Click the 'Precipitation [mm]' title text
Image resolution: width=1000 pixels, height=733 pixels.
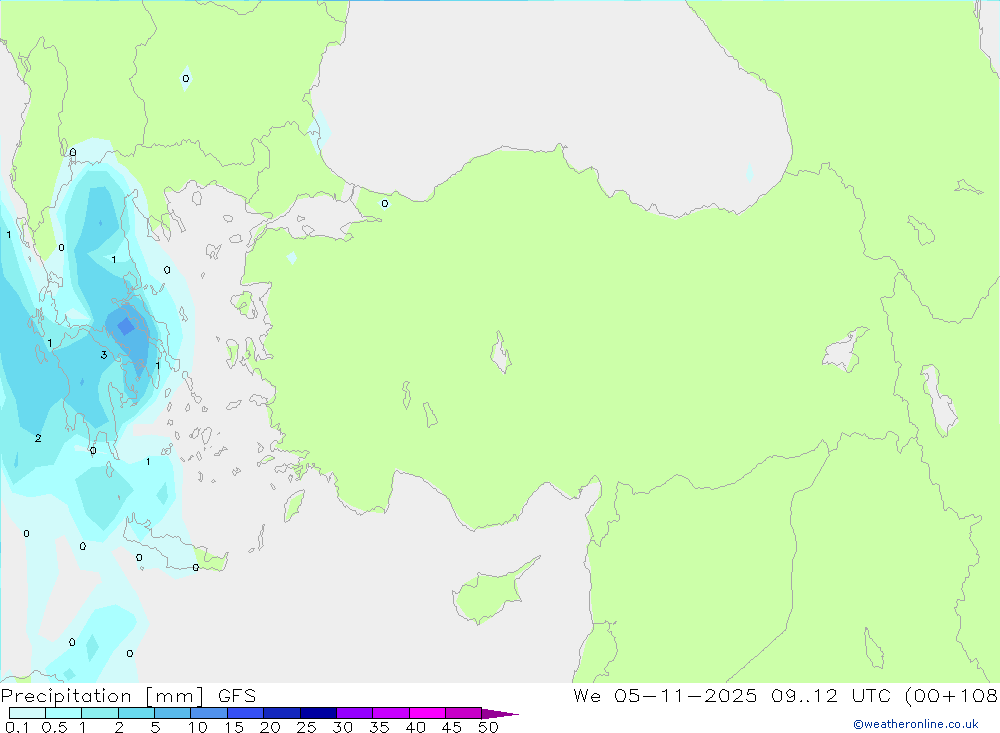click(x=102, y=696)
